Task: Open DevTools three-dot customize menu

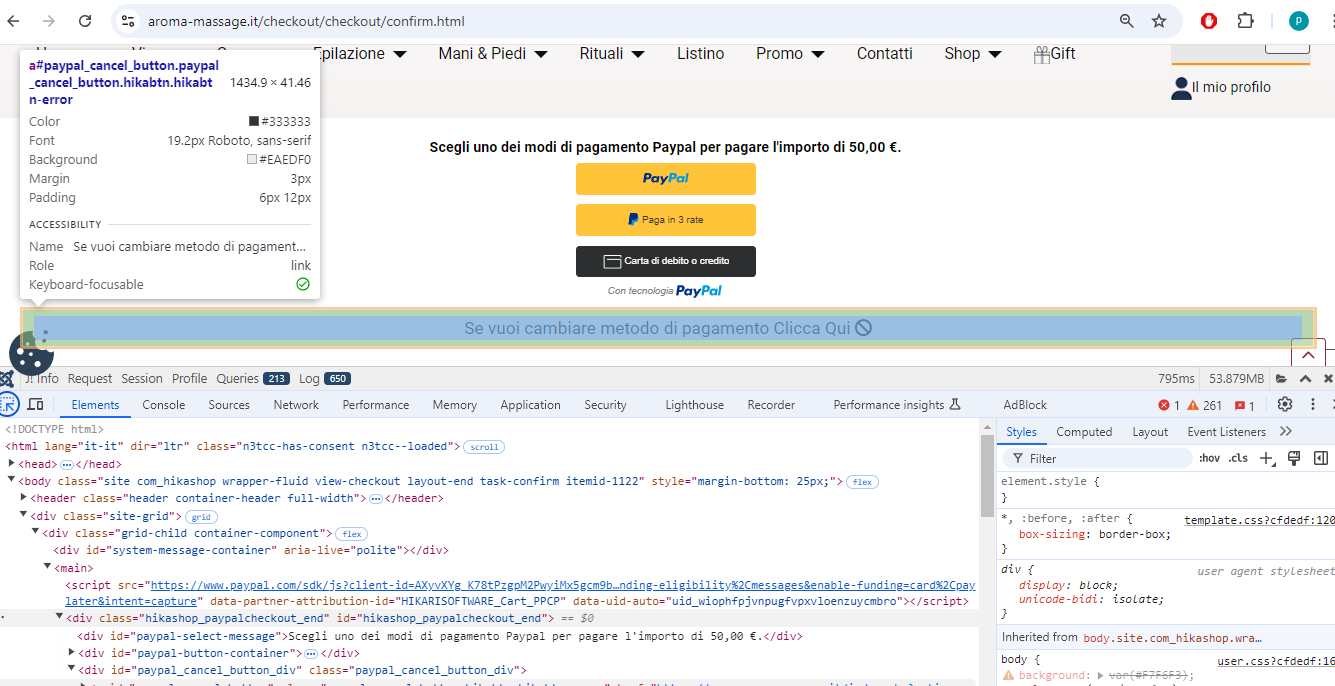Action: click(1313, 404)
